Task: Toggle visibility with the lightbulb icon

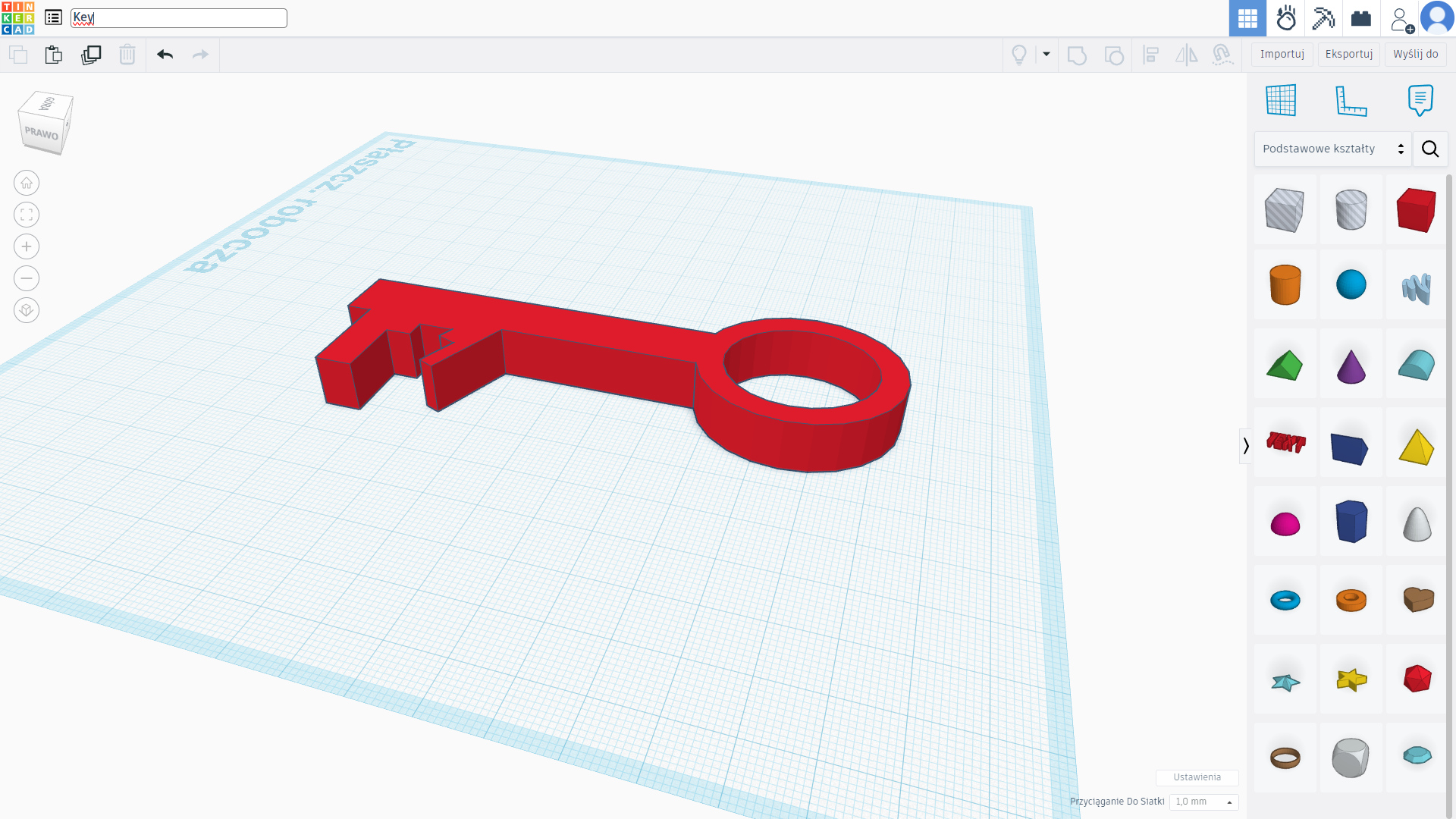Action: (x=1020, y=55)
